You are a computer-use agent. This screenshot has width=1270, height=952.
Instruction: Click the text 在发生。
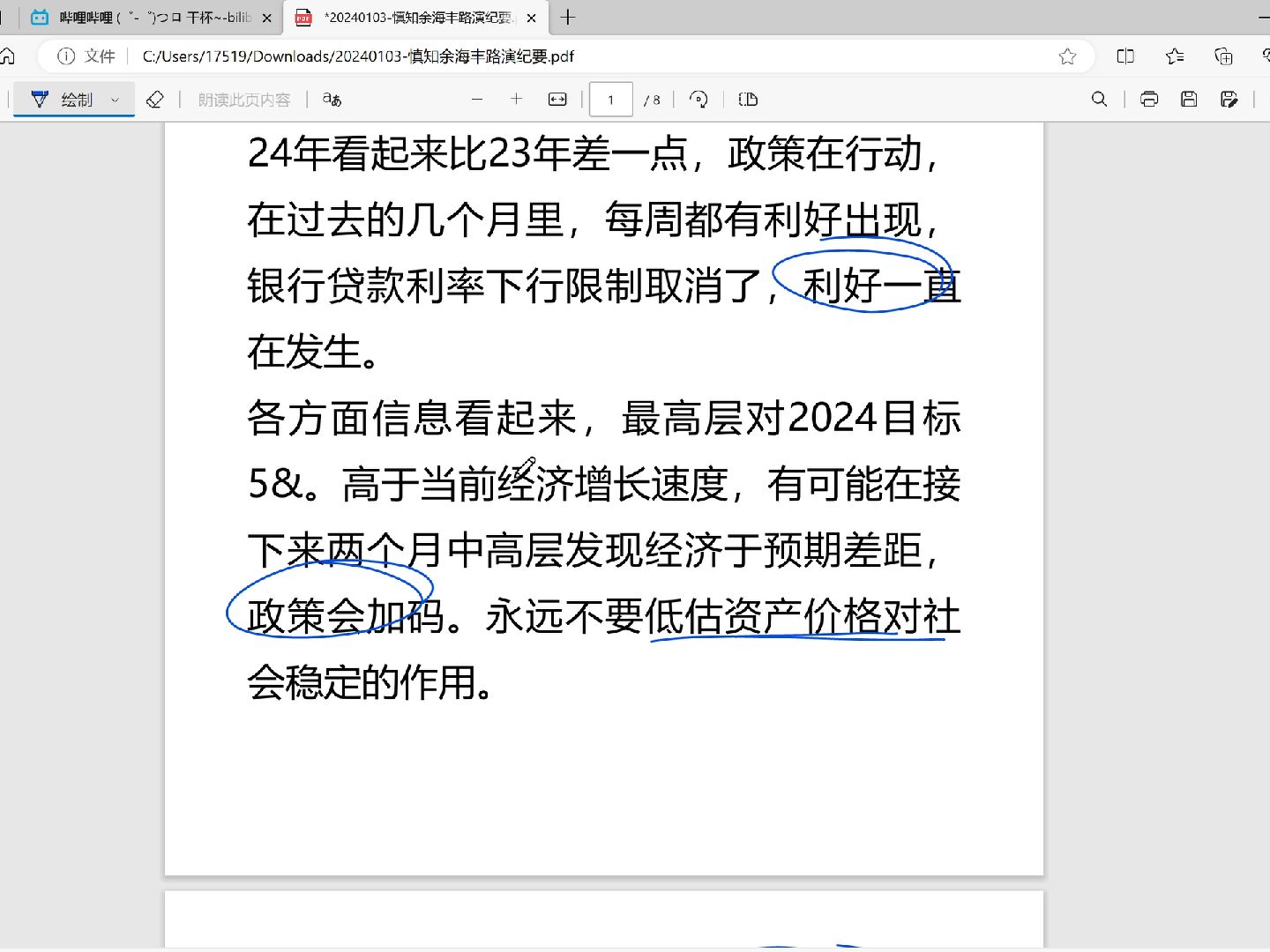(x=314, y=353)
